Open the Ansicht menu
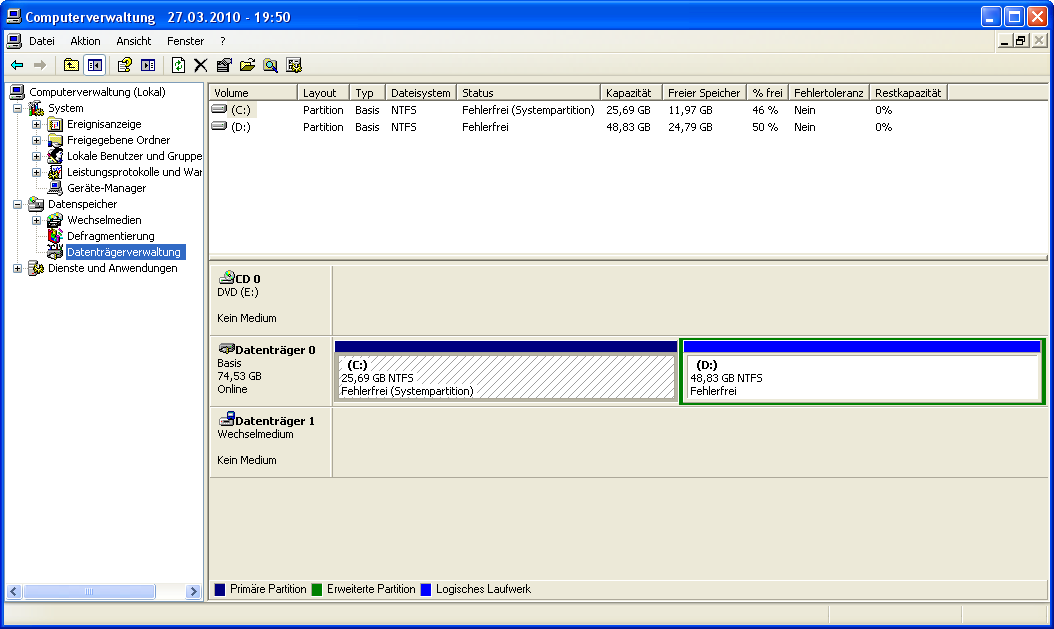The width and height of the screenshot is (1054, 629). pyautogui.click(x=134, y=41)
